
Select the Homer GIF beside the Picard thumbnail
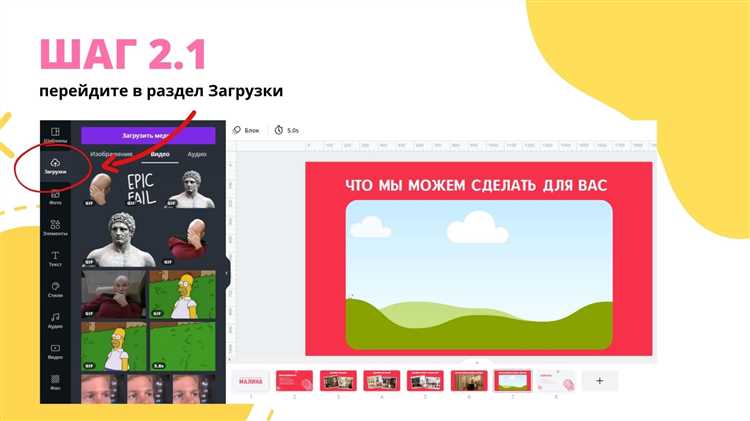pos(183,294)
